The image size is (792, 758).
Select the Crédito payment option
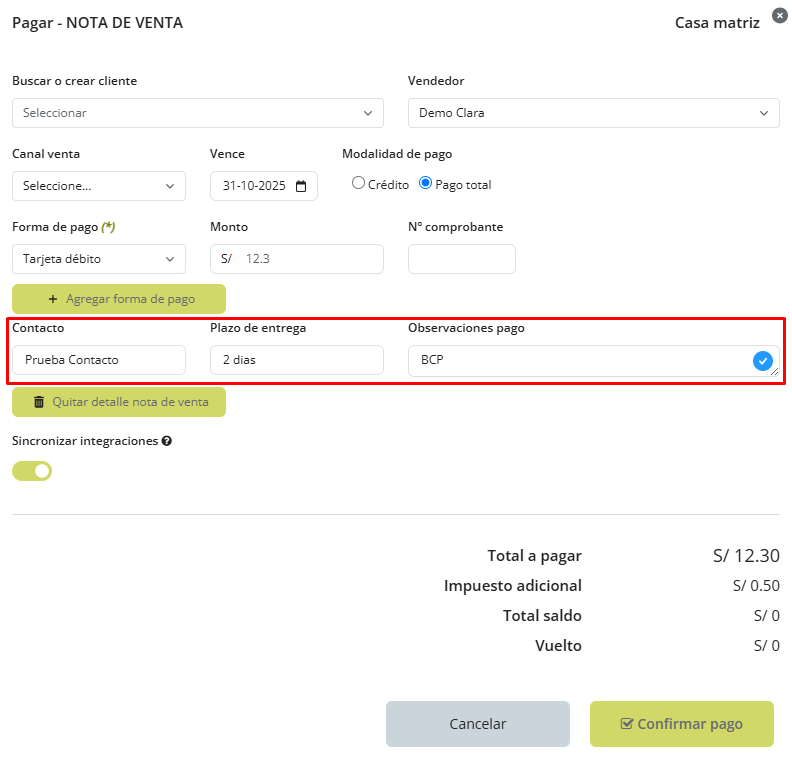coord(358,184)
